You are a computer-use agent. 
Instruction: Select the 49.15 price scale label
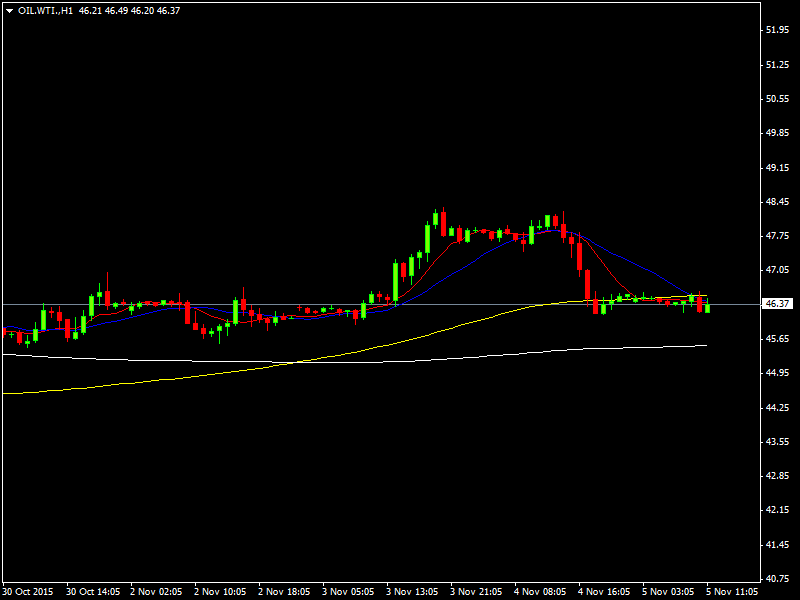(x=777, y=168)
